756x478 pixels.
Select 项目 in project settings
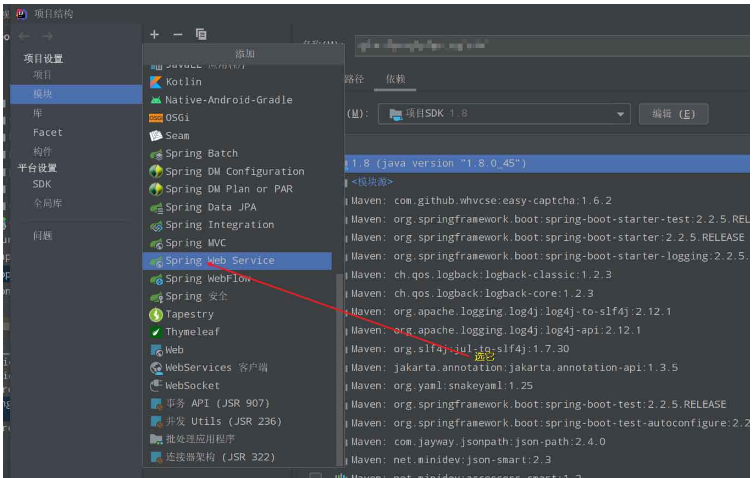pos(42,75)
